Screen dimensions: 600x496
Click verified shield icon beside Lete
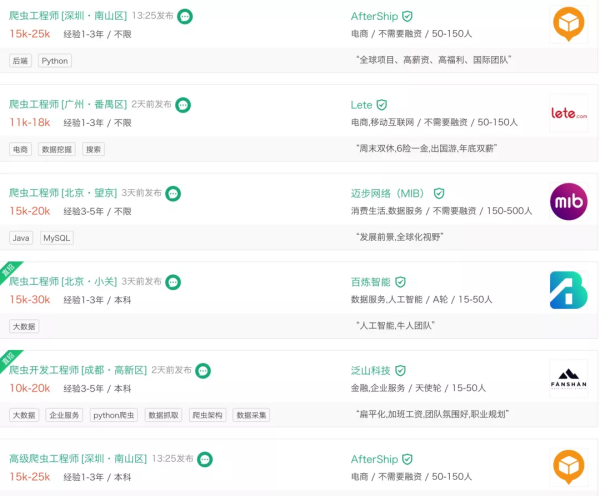click(x=381, y=105)
